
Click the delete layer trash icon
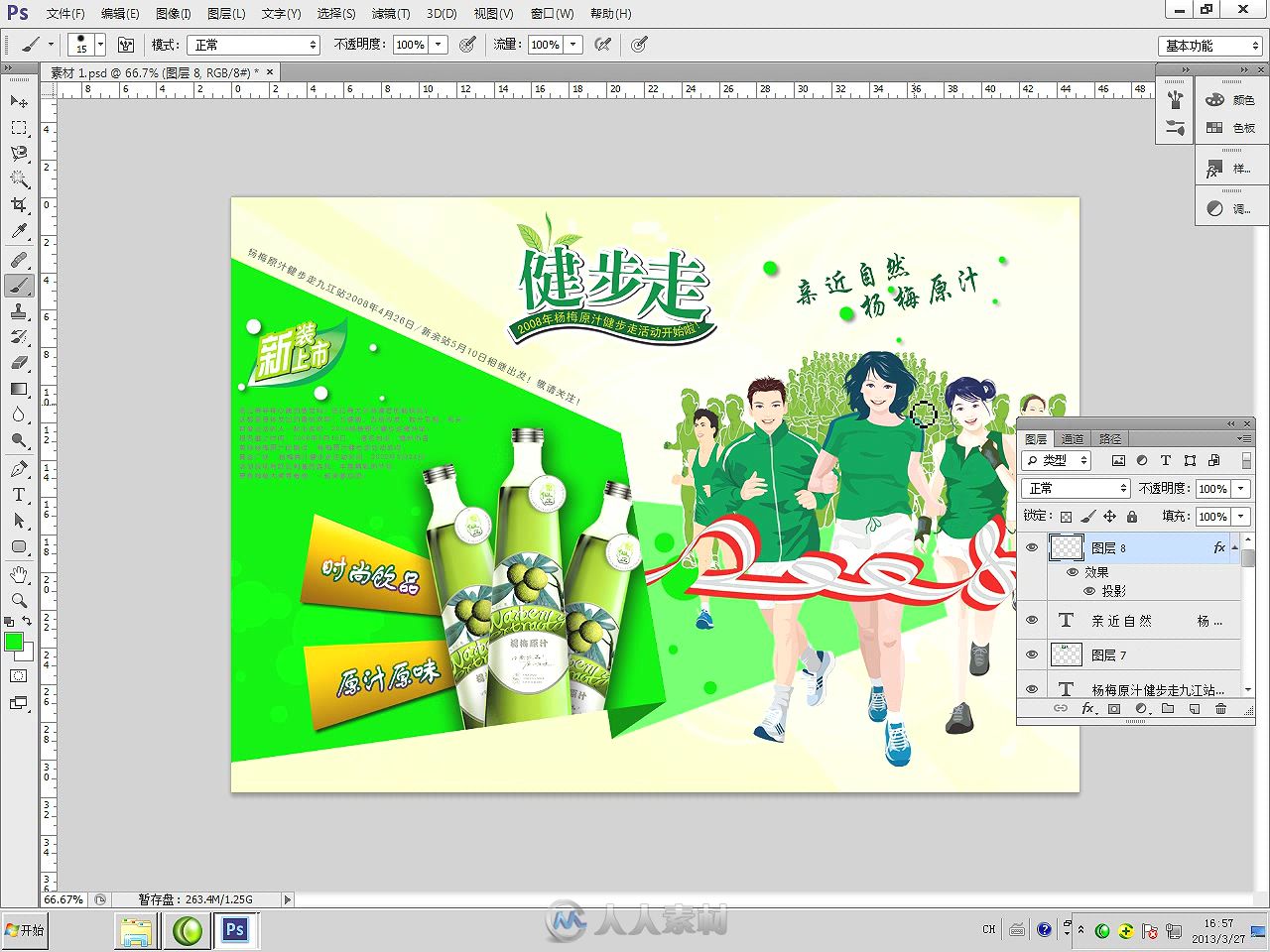click(1220, 709)
